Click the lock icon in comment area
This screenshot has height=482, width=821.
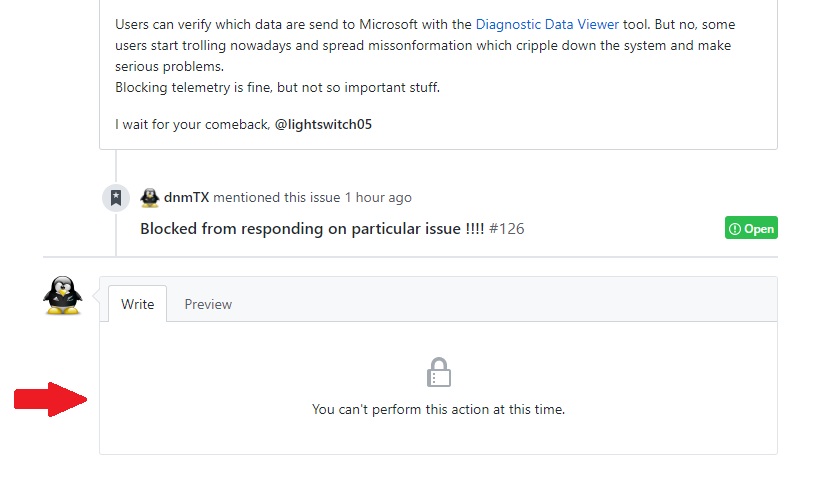(438, 372)
